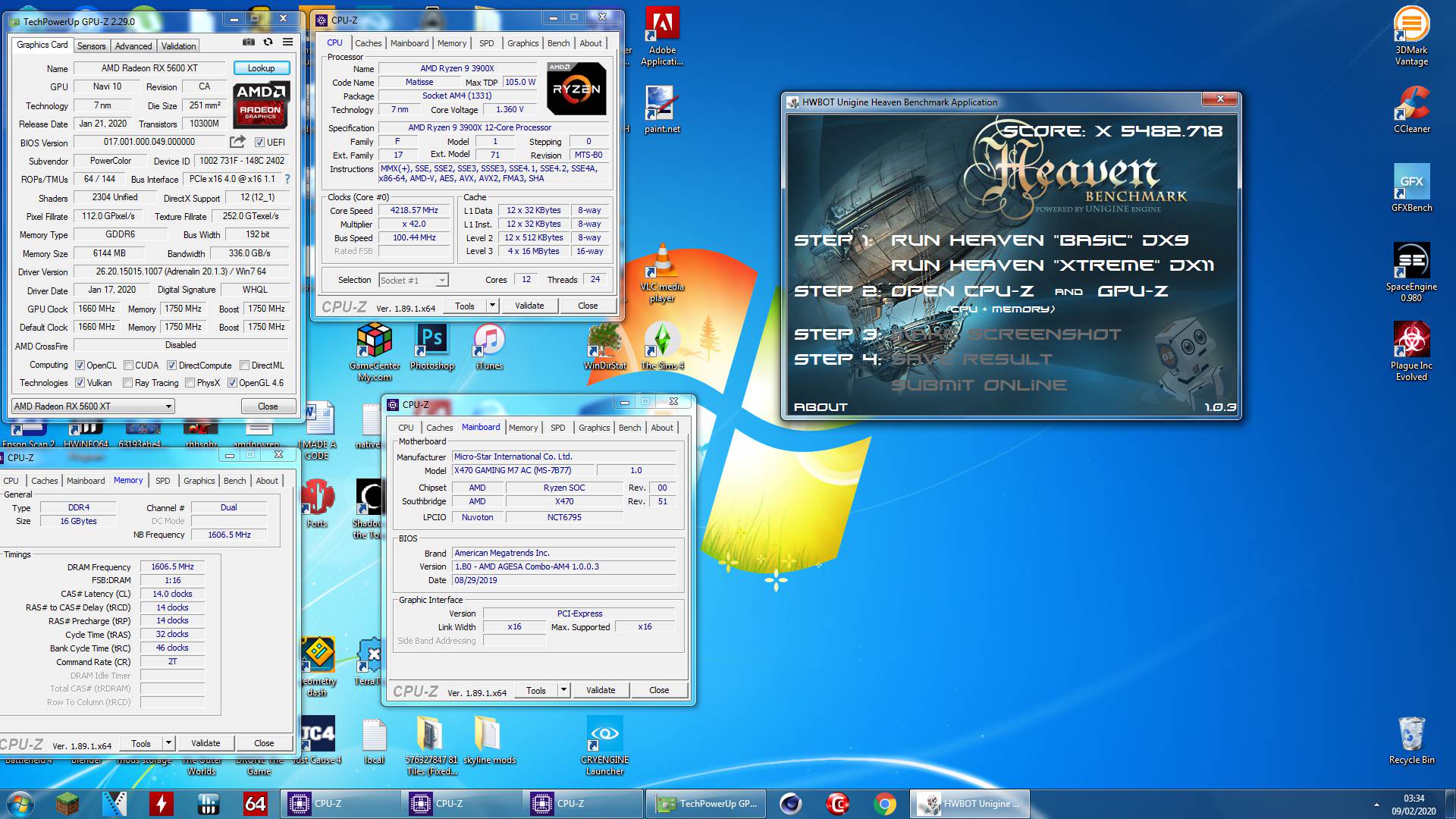Click Validate in Mainboard CPU-Z window
Screen dimensions: 1456x819
pos(601,690)
